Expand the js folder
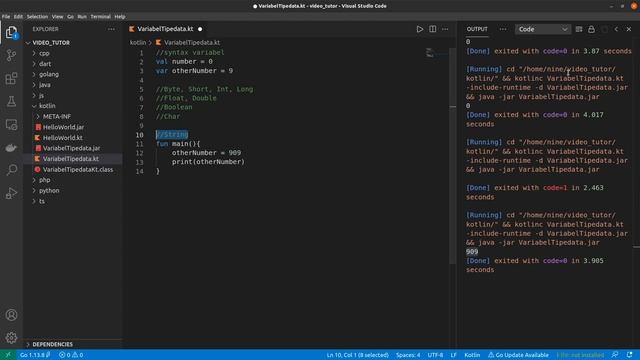 [x=41, y=96]
